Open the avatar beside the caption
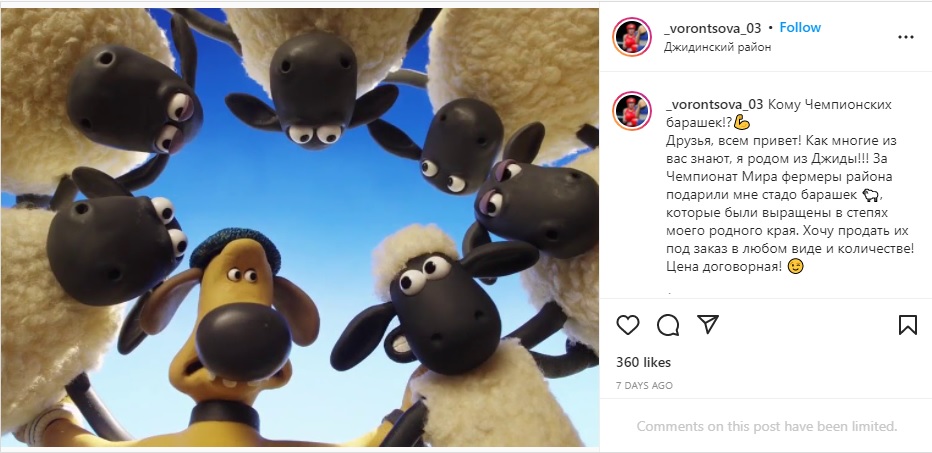 point(632,111)
